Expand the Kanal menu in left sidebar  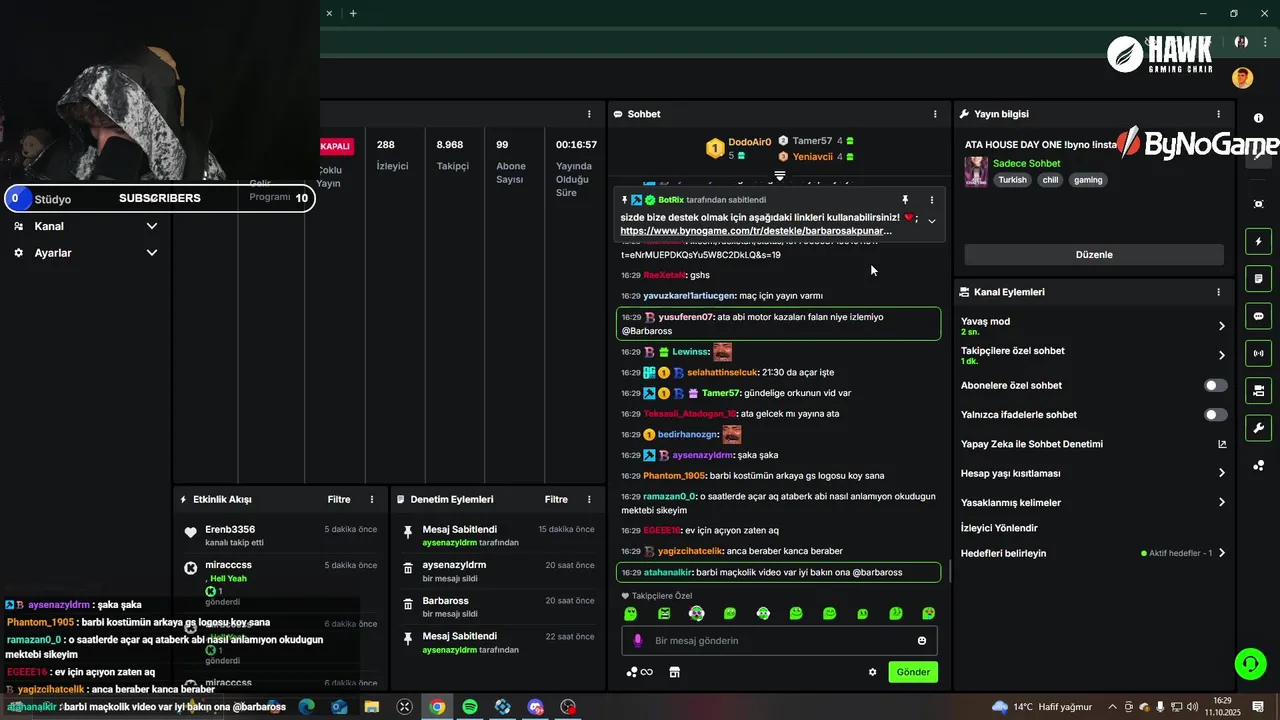tap(152, 226)
